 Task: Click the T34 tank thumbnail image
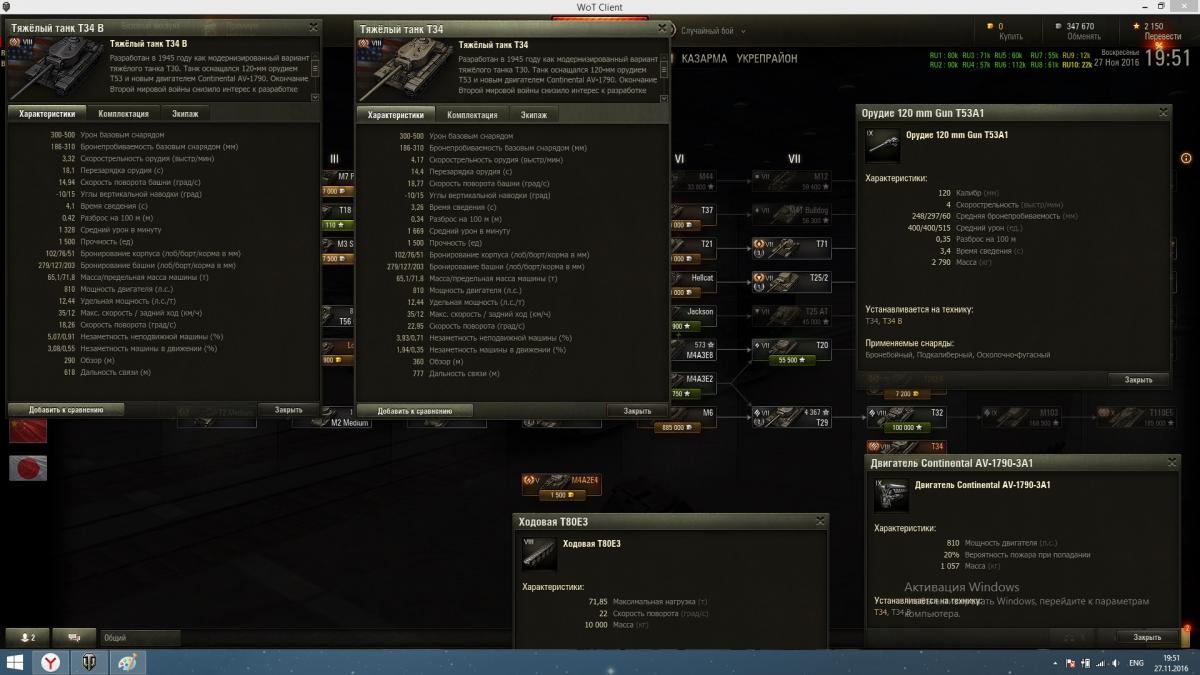click(x=404, y=69)
